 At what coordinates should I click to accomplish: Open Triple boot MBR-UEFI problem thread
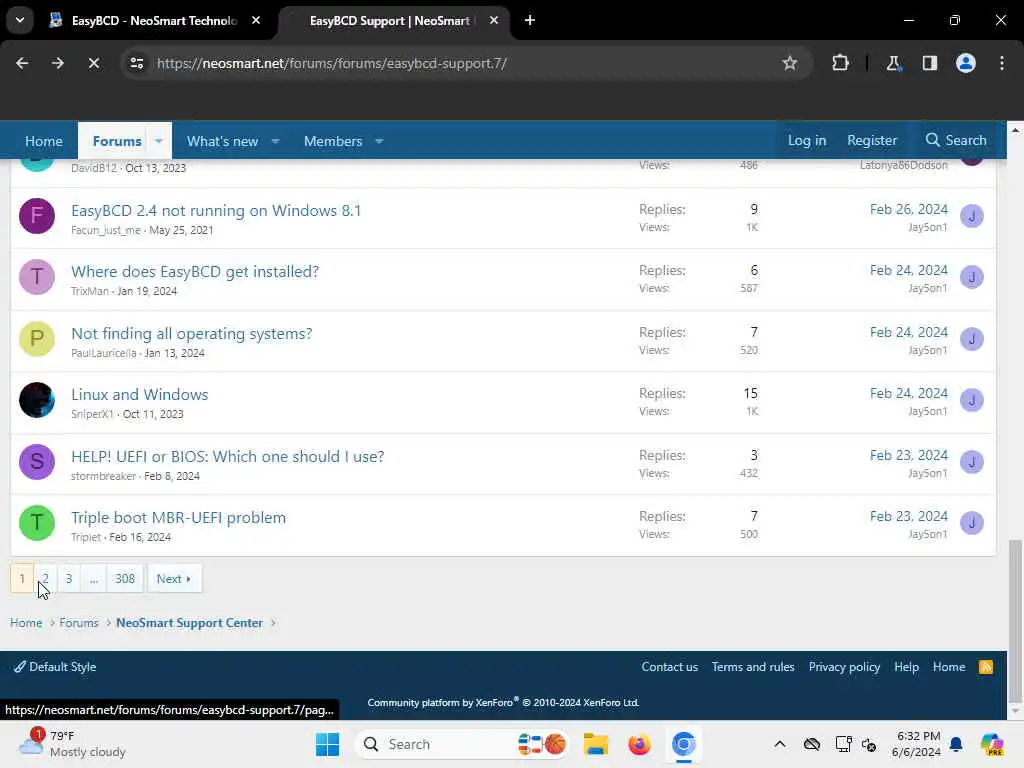coord(178,517)
